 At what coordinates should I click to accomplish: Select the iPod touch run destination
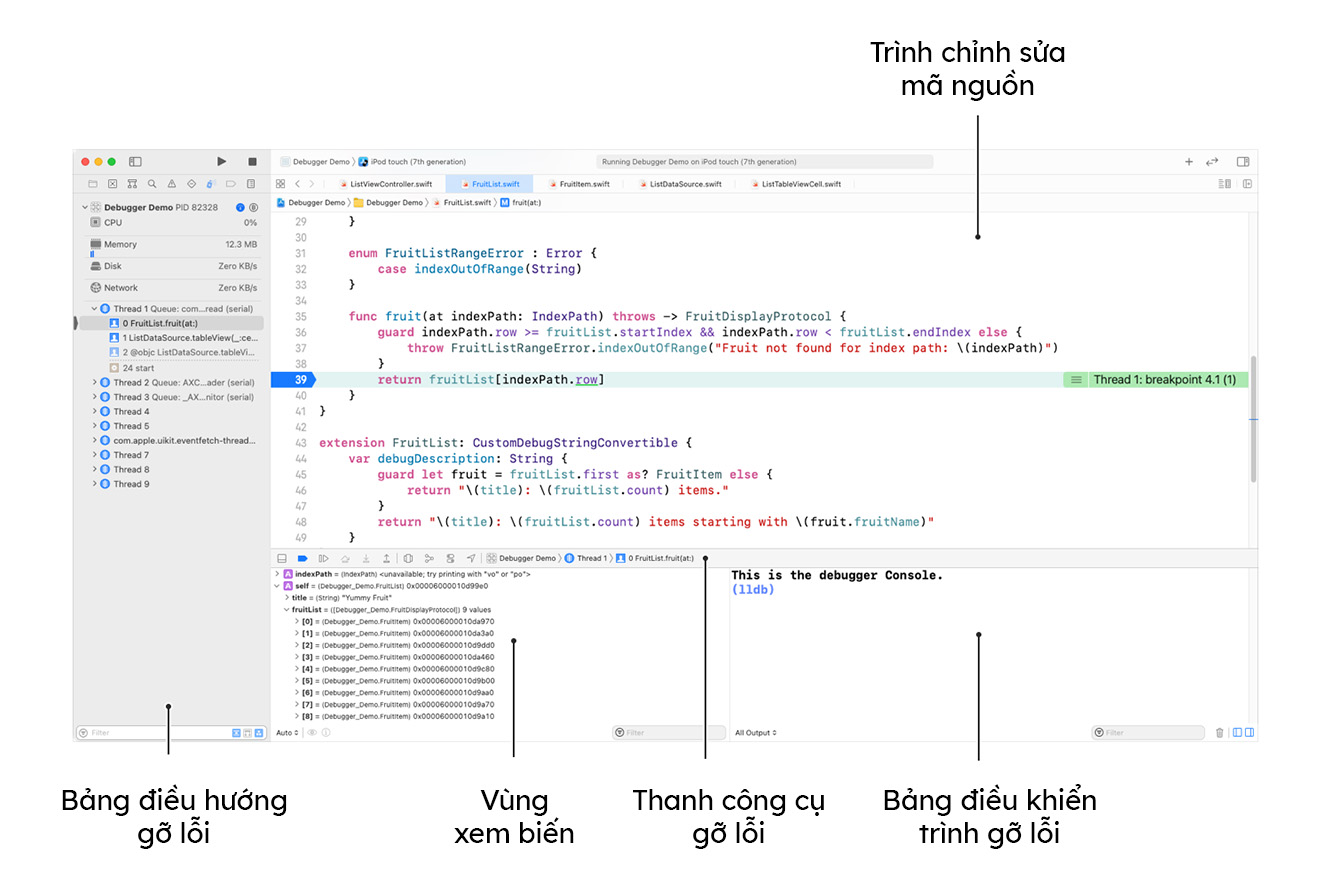(412, 161)
